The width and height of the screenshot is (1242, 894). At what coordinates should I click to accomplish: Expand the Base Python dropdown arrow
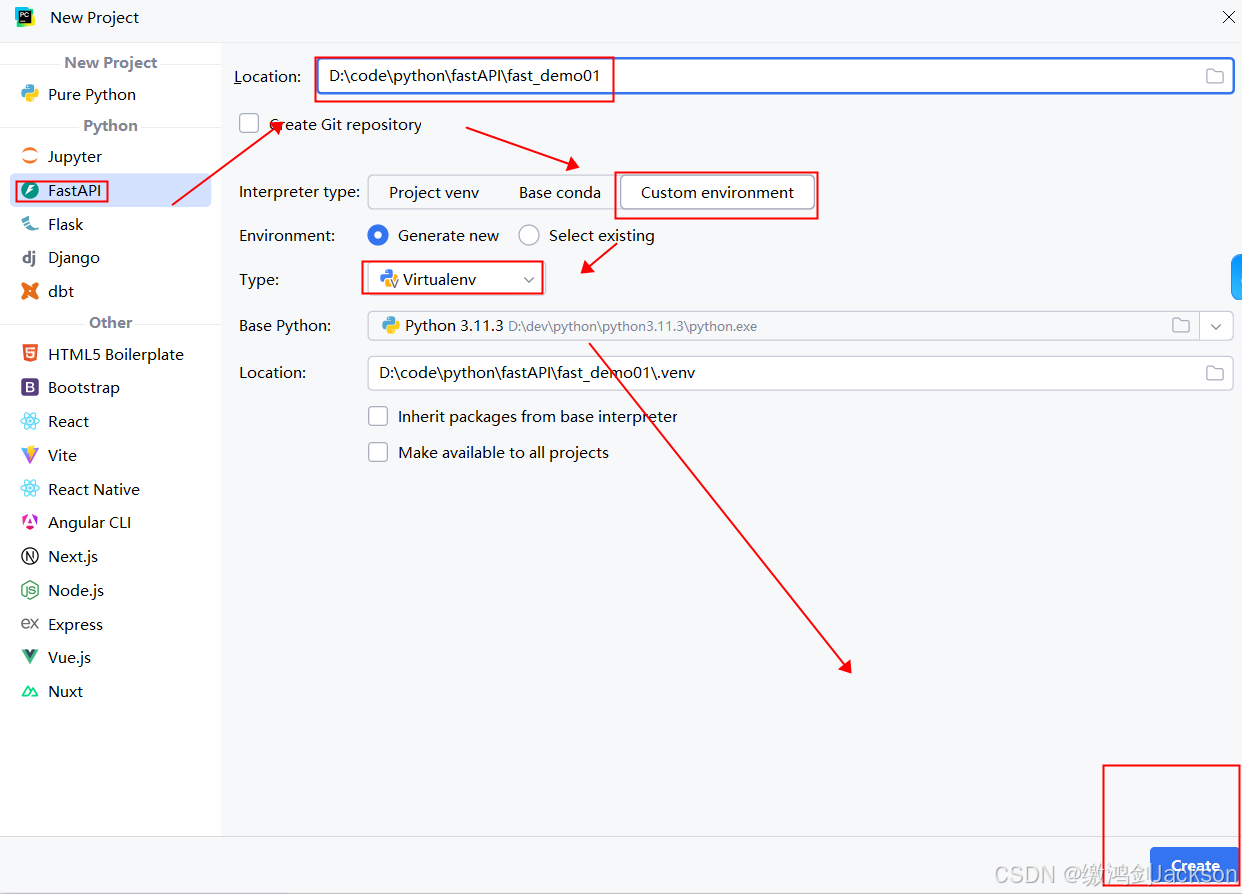(1216, 326)
